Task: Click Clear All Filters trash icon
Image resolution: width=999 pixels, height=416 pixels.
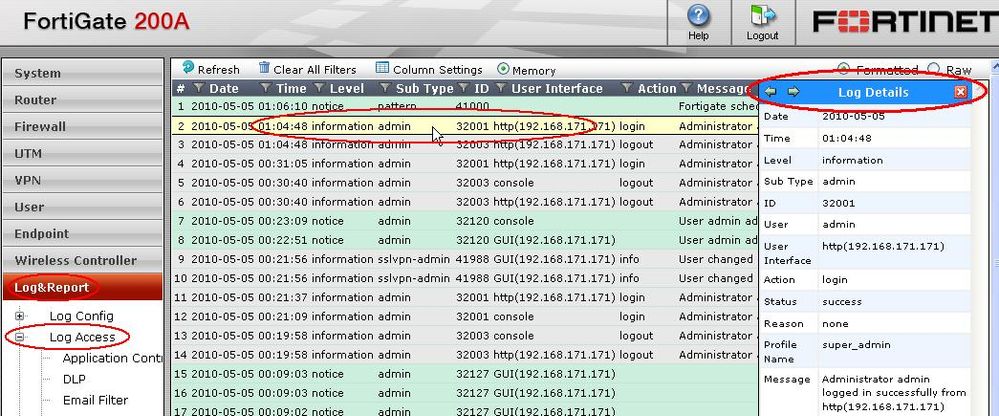Action: click(x=264, y=68)
